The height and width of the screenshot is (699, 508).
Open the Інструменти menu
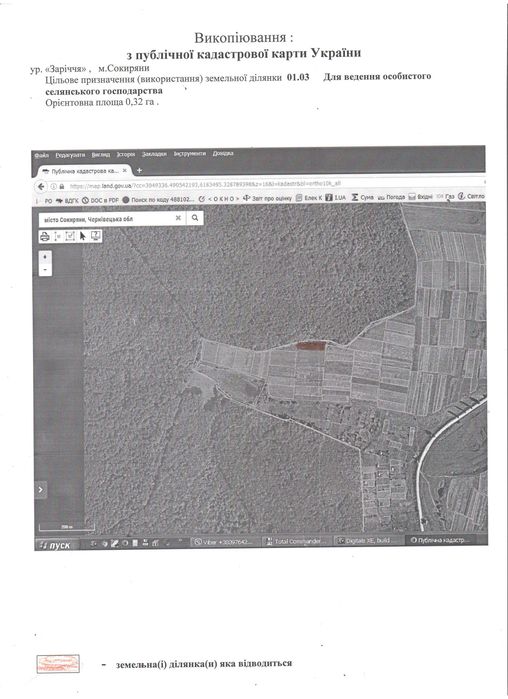(x=190, y=153)
